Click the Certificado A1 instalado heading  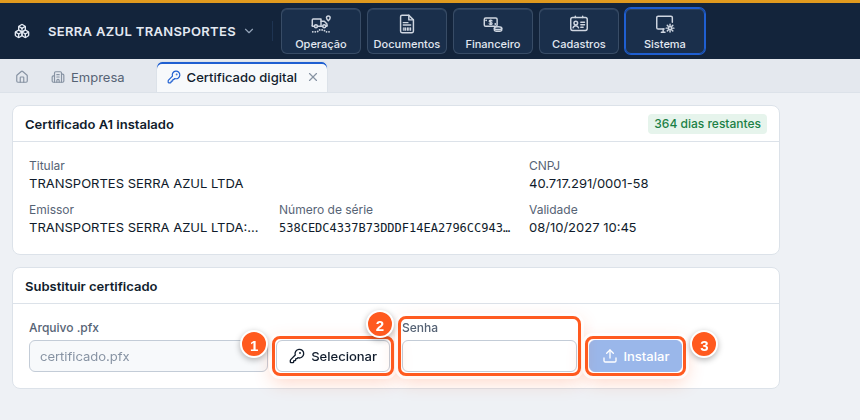click(99, 124)
